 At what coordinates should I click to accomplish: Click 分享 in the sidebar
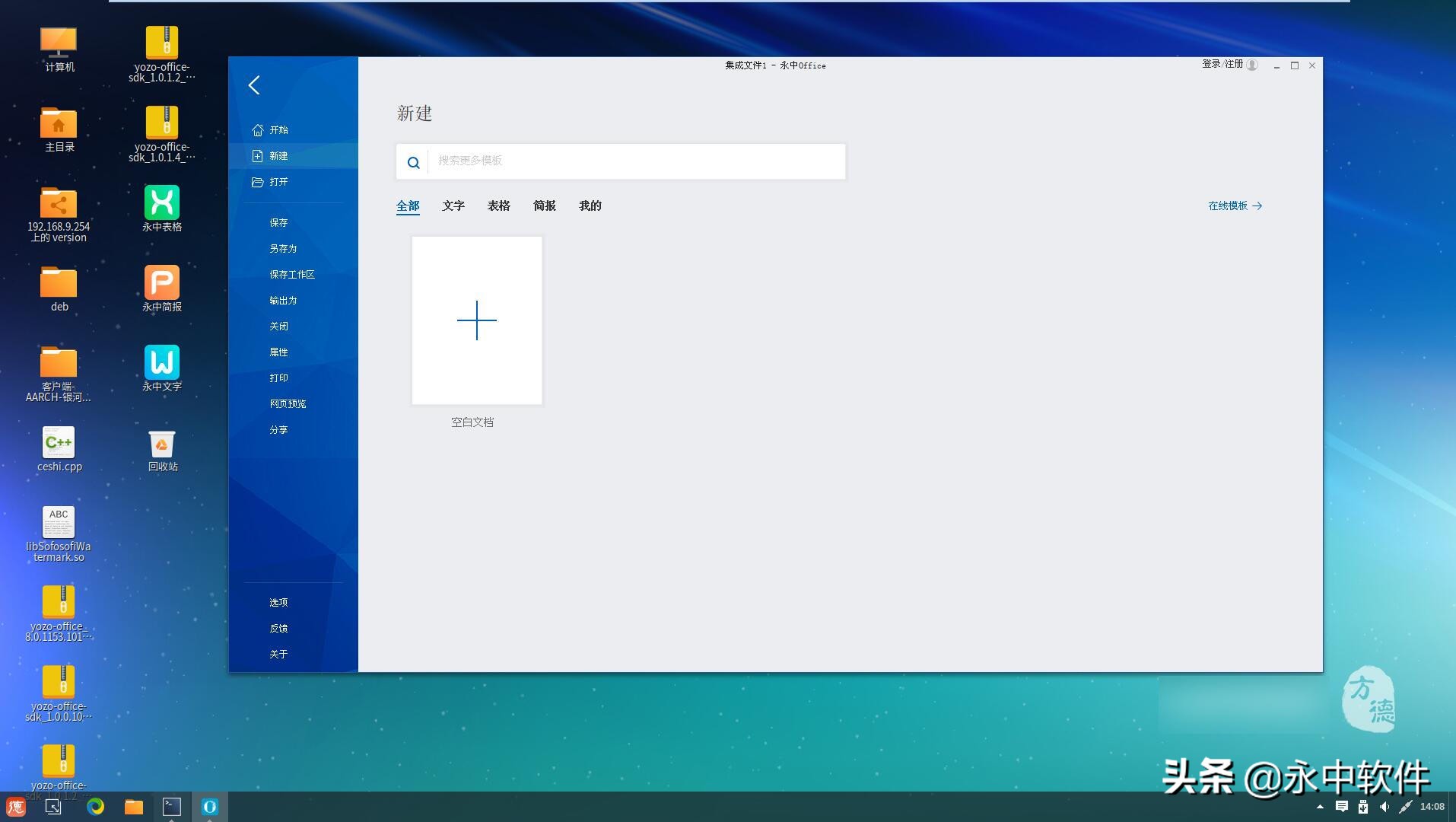(278, 430)
